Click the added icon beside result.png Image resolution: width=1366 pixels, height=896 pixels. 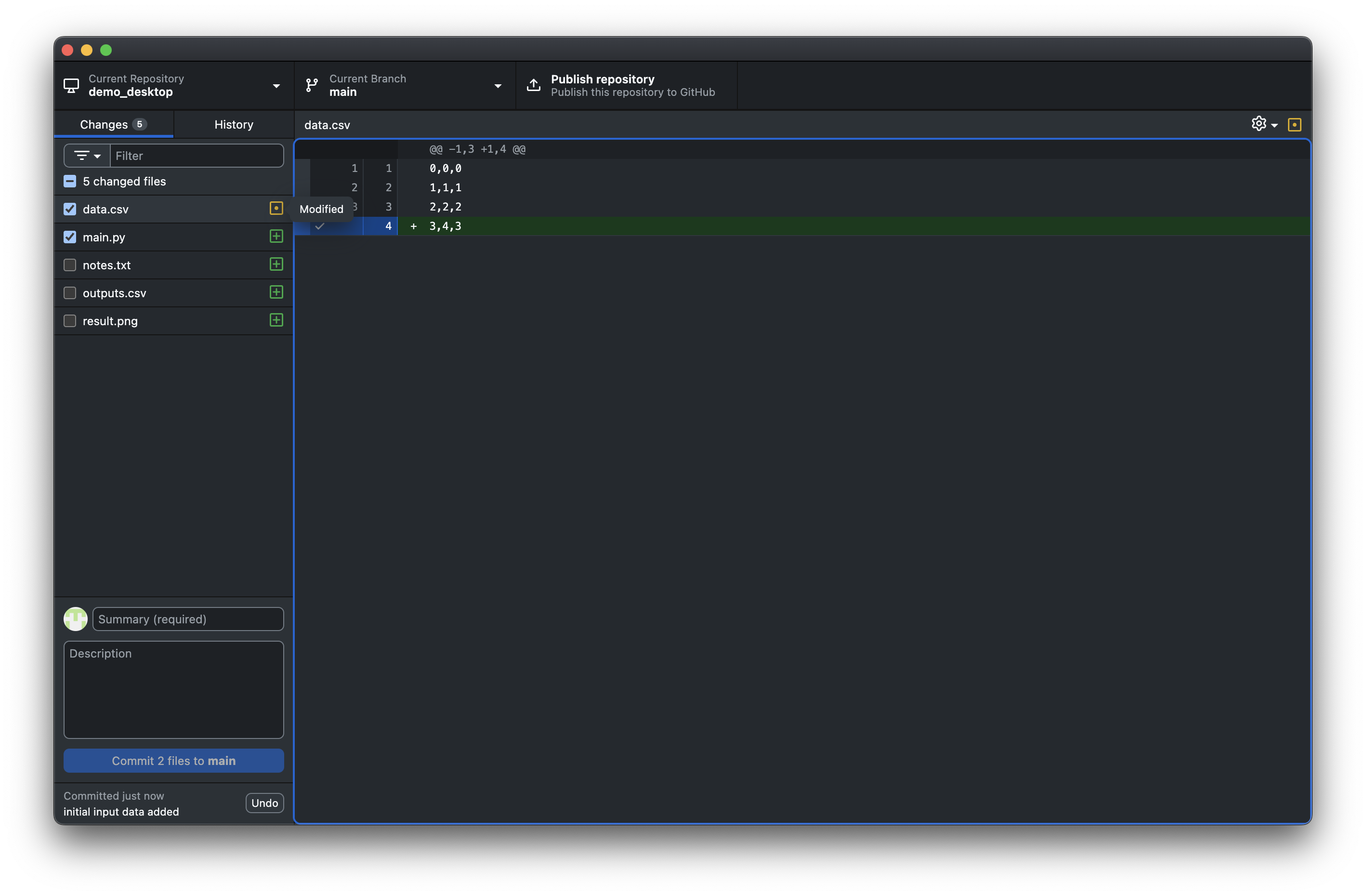click(276, 320)
